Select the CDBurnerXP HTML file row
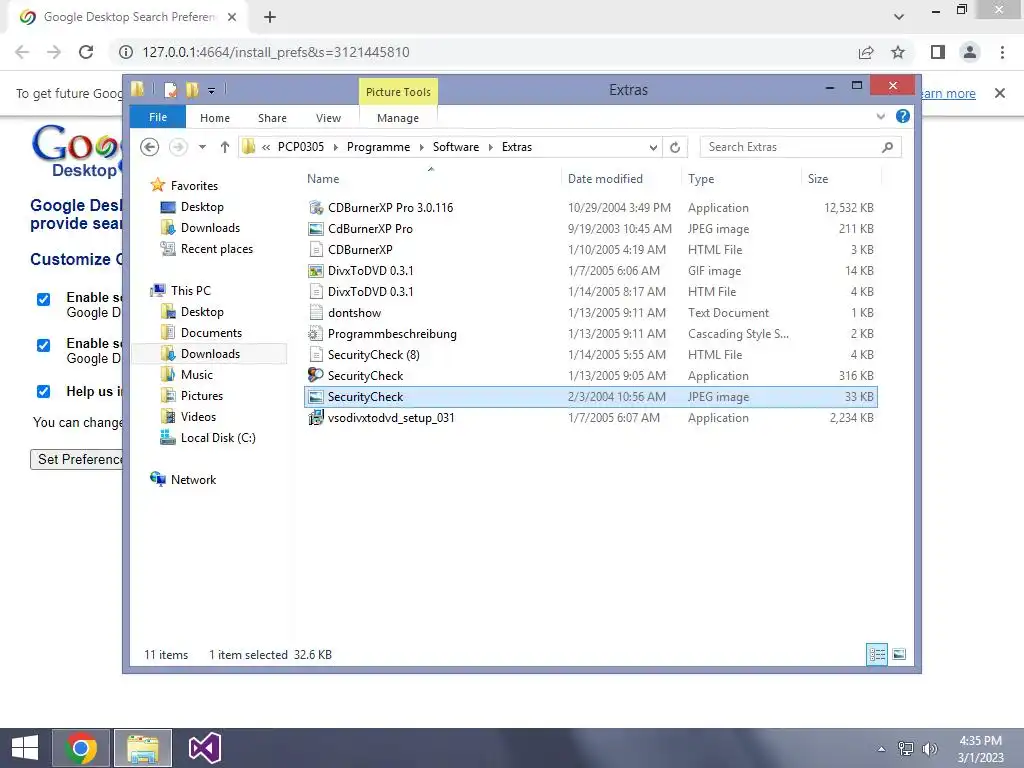Screen dimensions: 1024x768 coord(591,249)
